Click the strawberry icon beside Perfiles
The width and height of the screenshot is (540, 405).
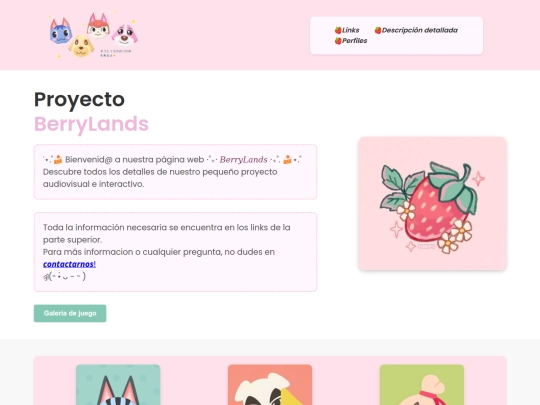(x=338, y=41)
